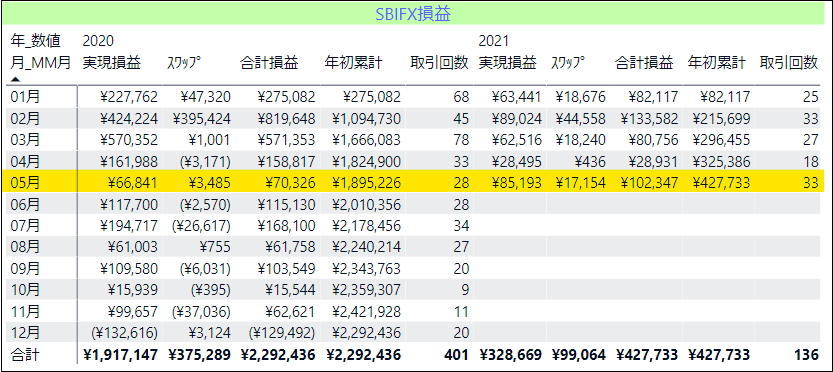The width and height of the screenshot is (833, 372).
Task: Click the ¥296,455 cumulative cell in 2021
Action: 721,140
